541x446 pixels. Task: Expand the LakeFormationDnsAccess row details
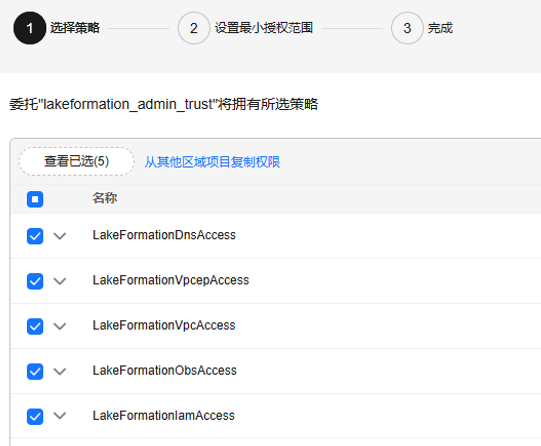(x=60, y=236)
